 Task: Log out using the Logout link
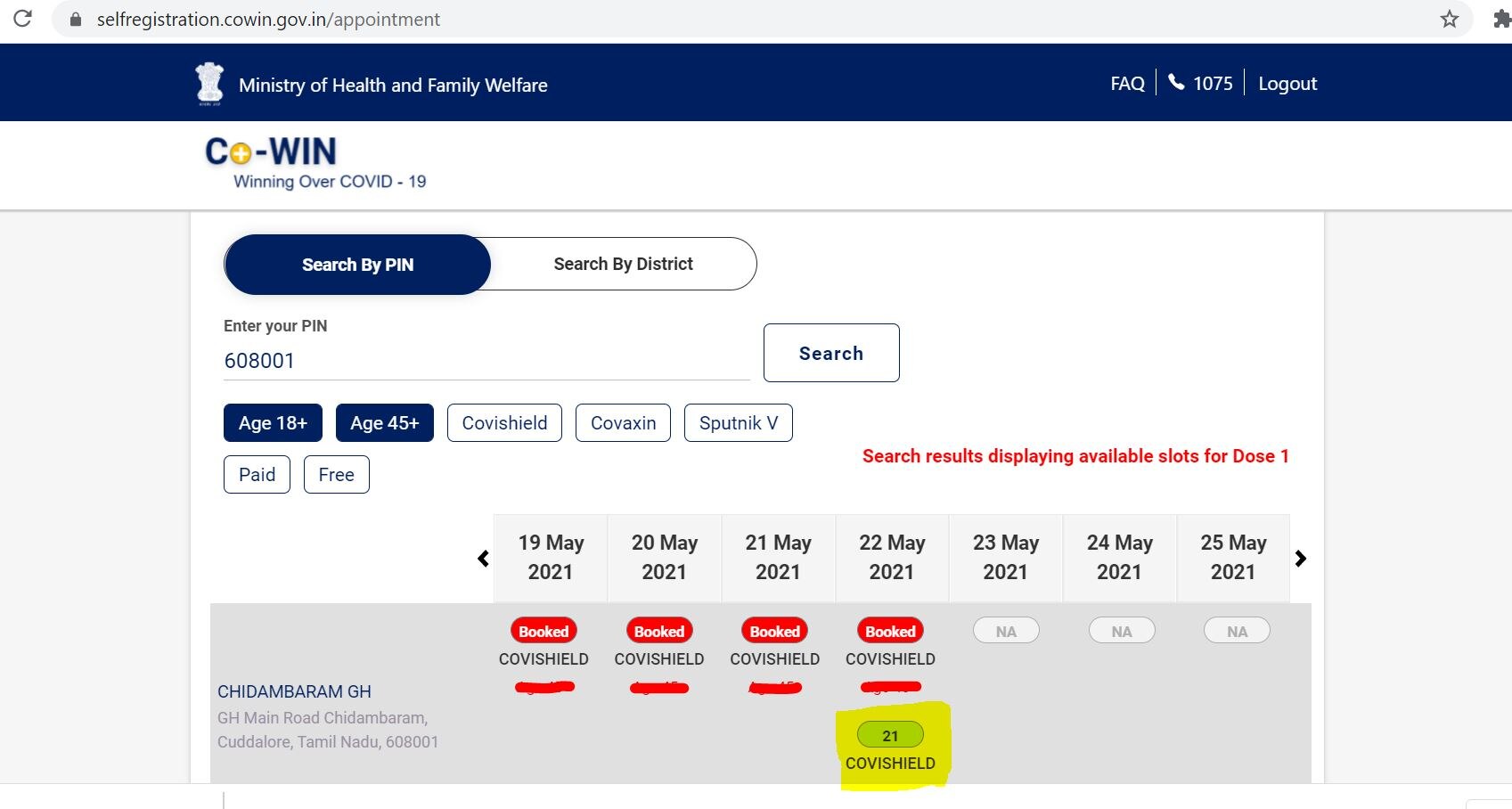point(1287,84)
